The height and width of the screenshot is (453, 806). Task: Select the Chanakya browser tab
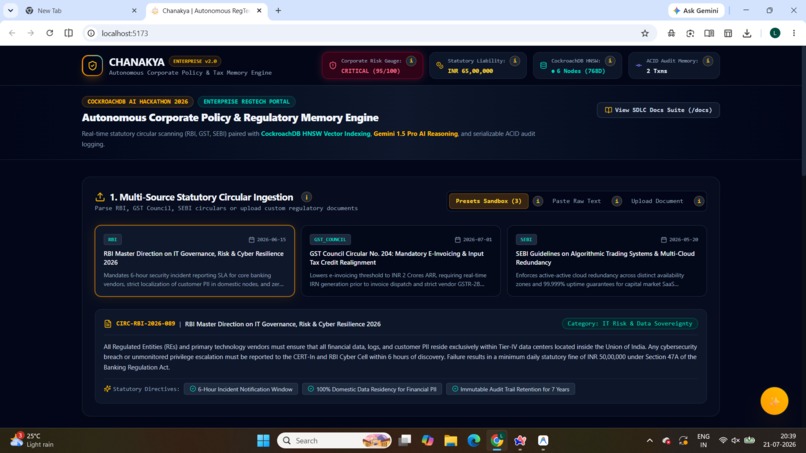205,10
